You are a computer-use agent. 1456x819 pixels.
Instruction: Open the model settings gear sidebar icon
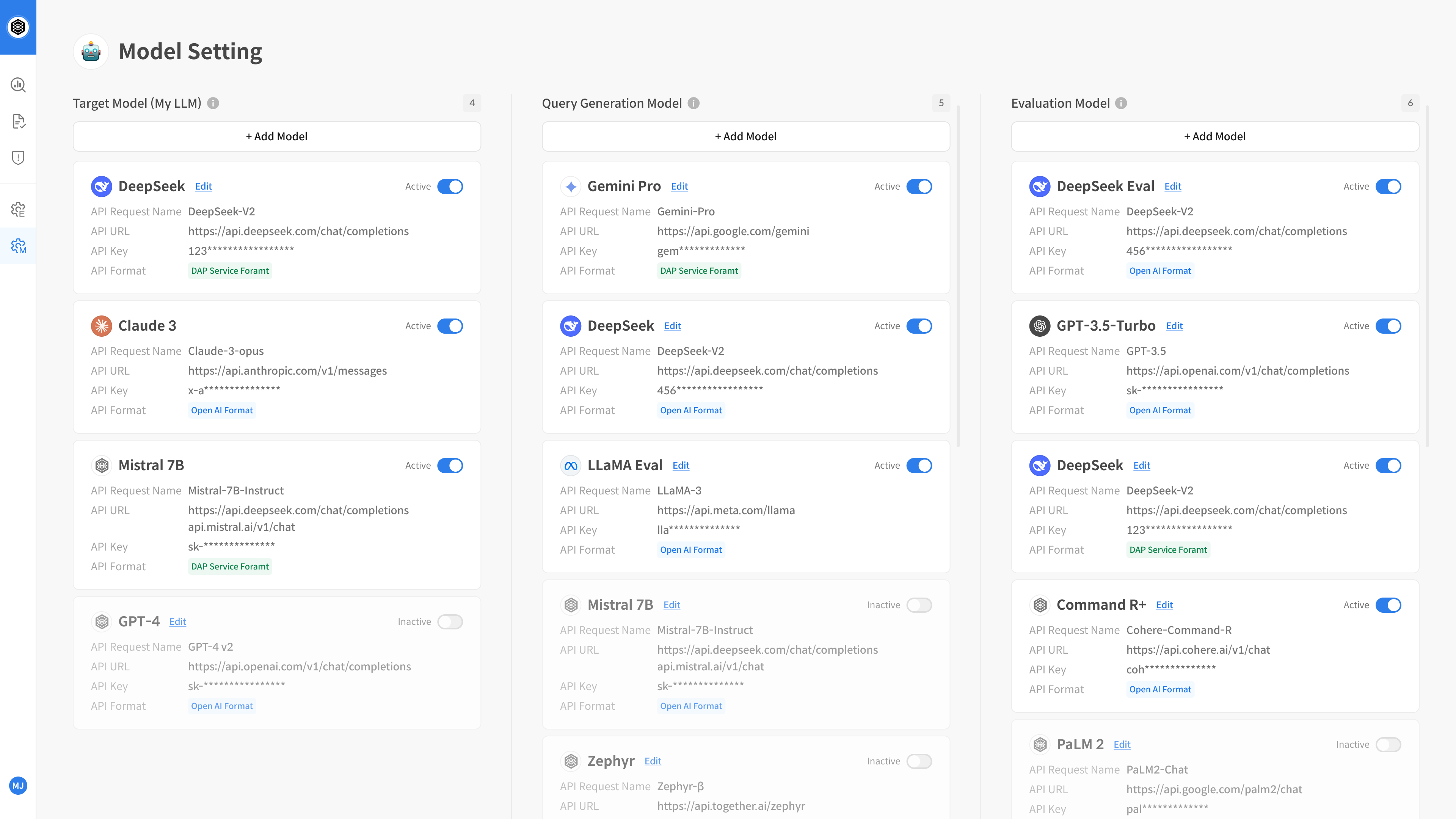point(18,245)
